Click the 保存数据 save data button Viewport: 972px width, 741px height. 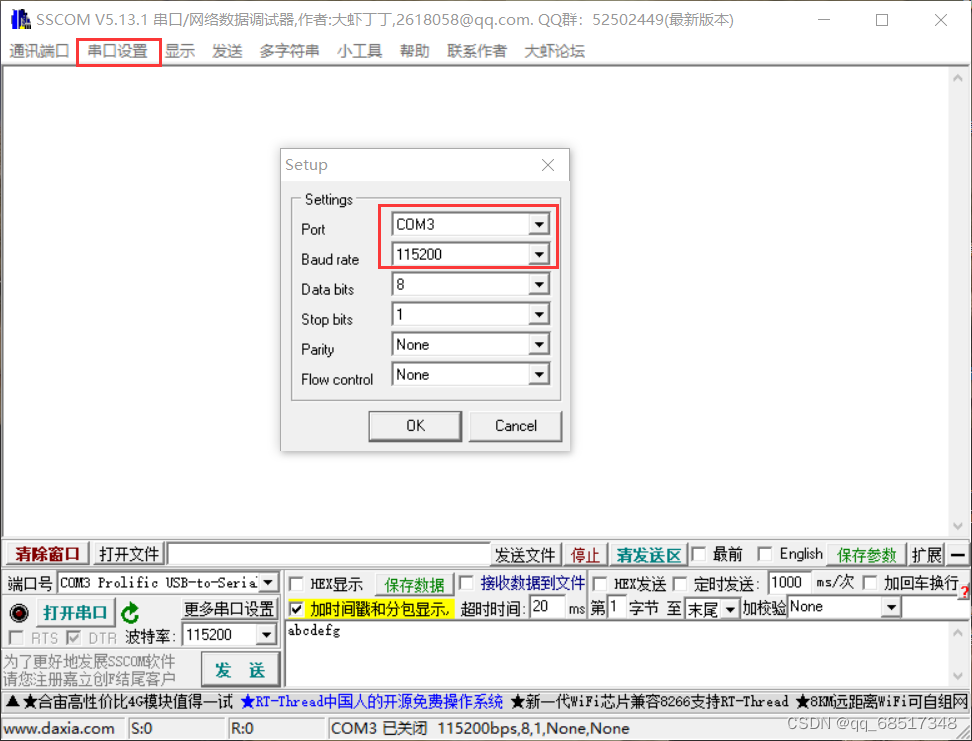pyautogui.click(x=414, y=583)
